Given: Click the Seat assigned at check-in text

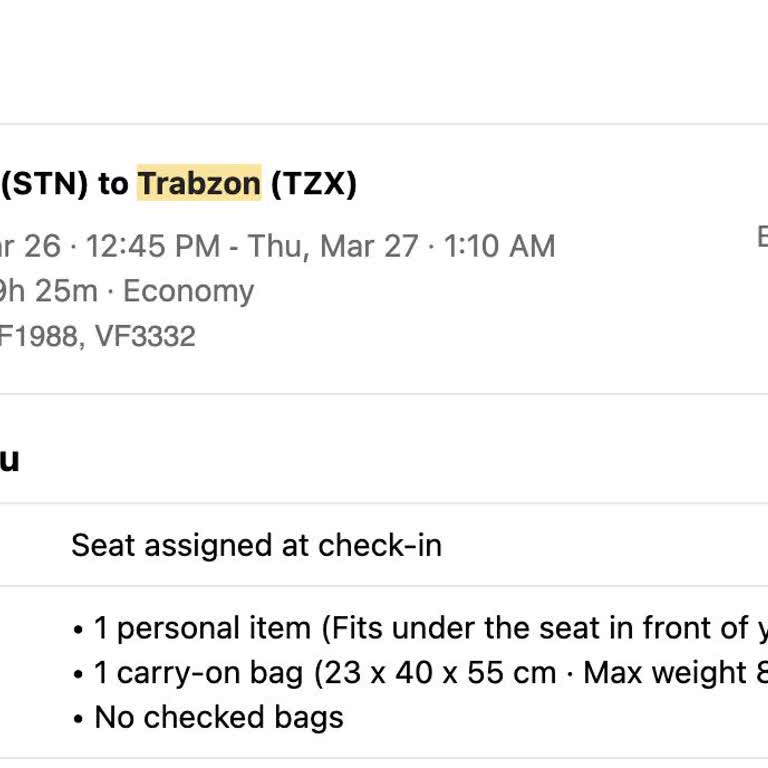Looking at the screenshot, I should click(256, 545).
